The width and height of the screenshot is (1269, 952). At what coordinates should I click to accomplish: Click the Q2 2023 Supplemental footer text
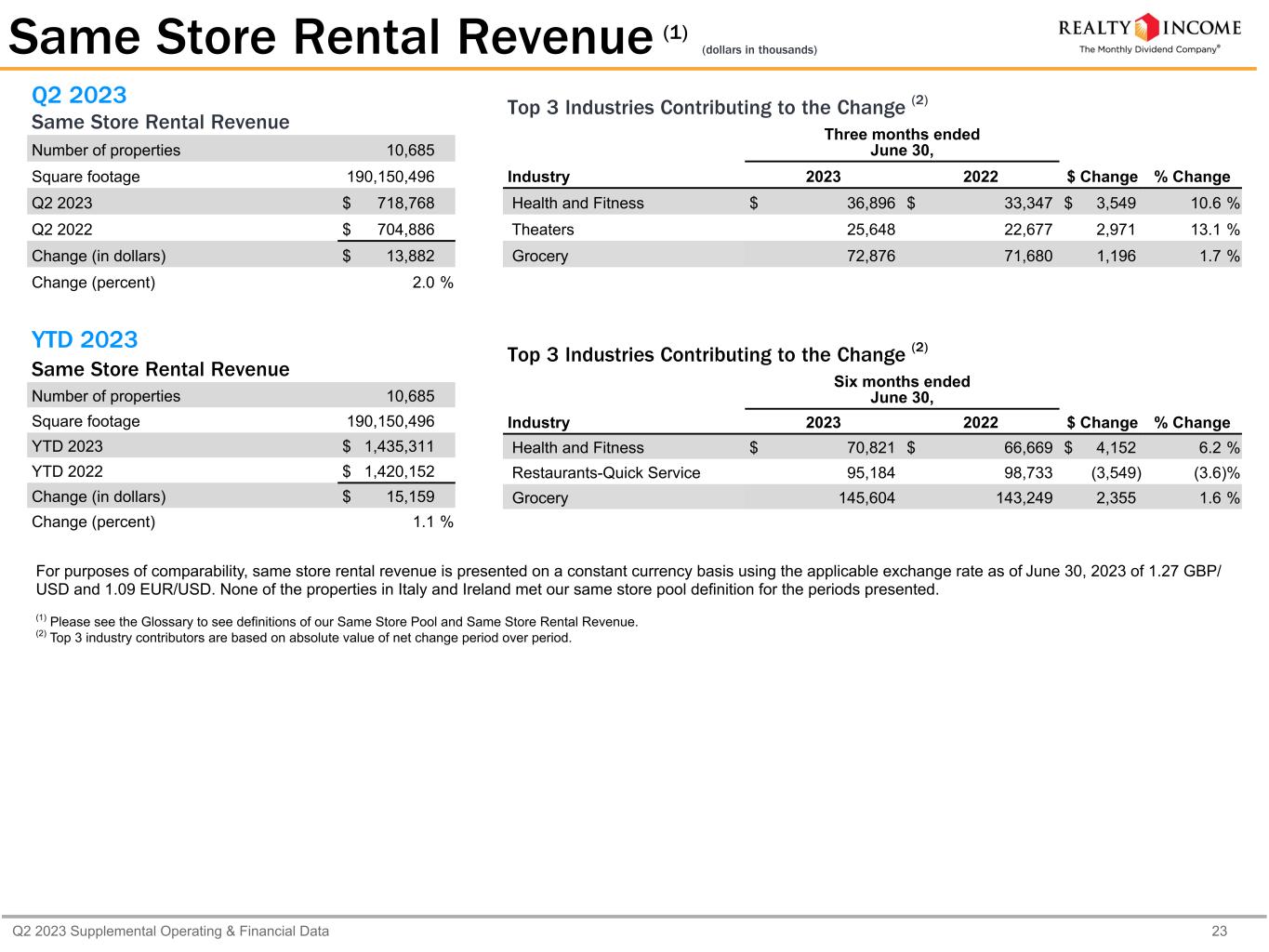(171, 931)
